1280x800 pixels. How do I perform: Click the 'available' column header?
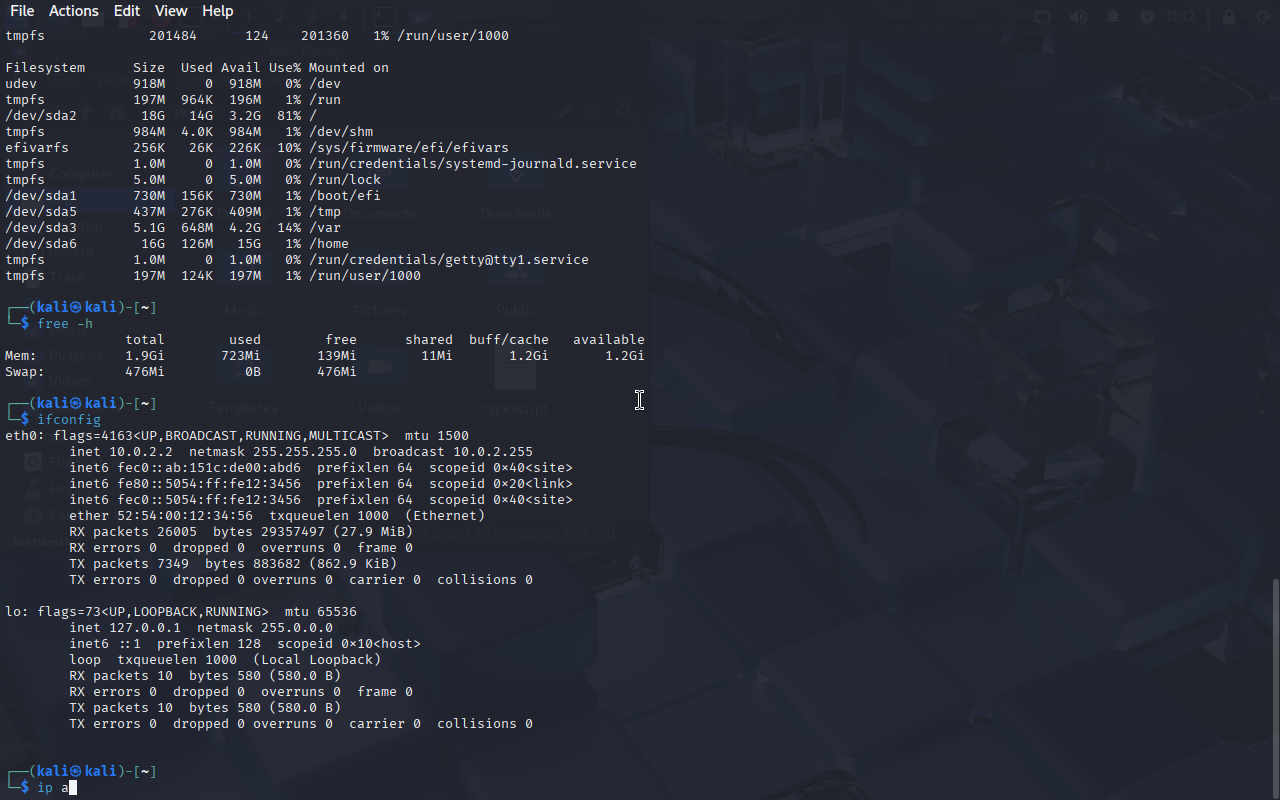(609, 340)
